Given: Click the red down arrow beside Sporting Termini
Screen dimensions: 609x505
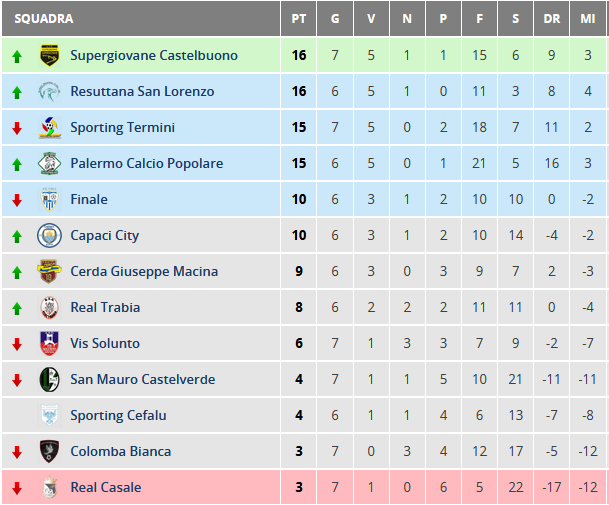Looking at the screenshot, I should point(17,128).
